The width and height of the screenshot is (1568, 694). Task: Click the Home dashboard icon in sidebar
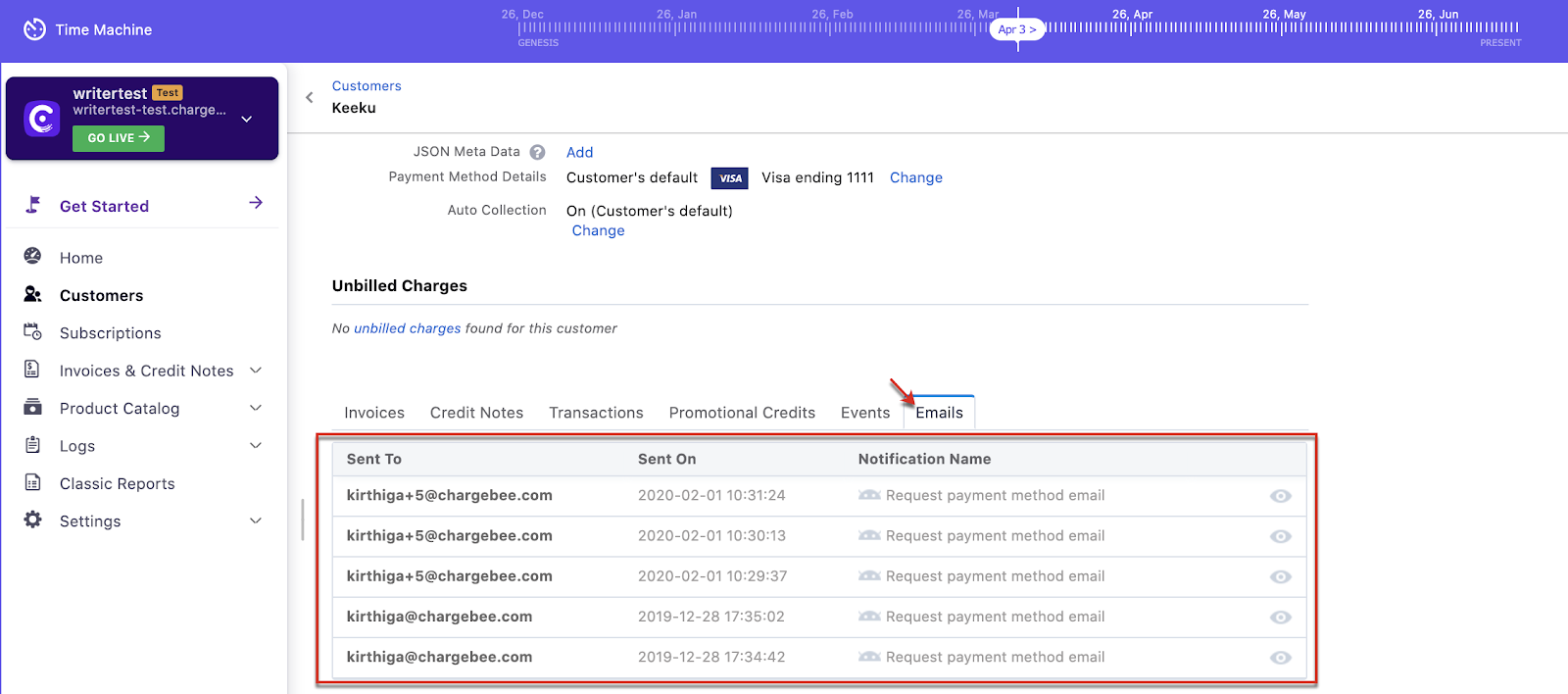[x=32, y=257]
